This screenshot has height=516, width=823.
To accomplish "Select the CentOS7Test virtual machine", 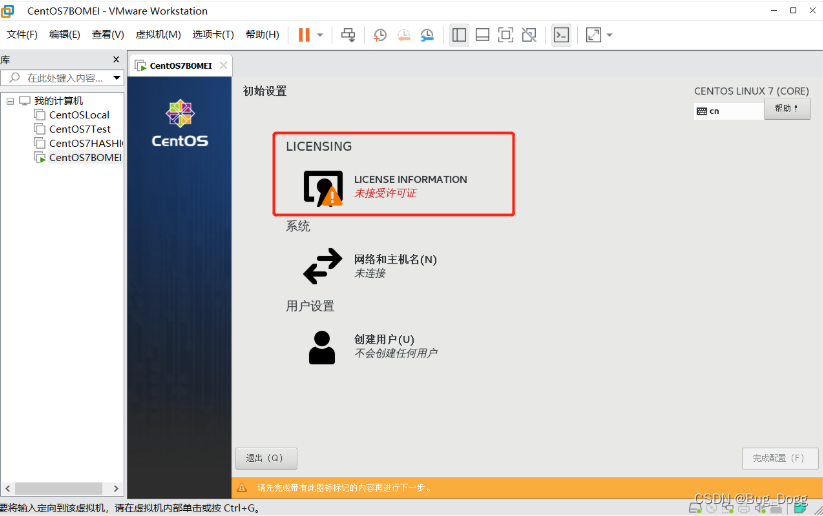I will (x=80, y=129).
